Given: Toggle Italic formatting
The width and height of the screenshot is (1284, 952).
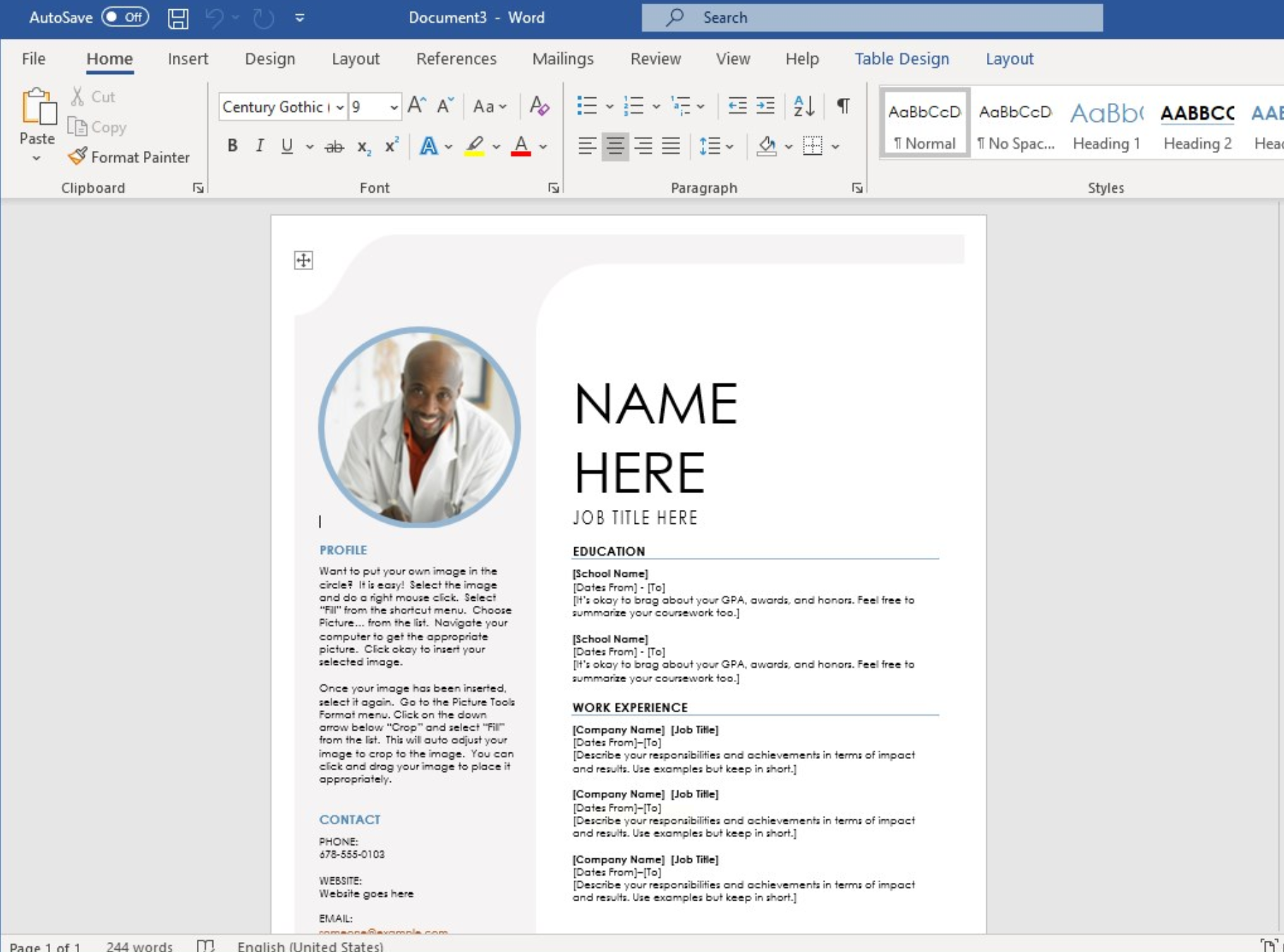Looking at the screenshot, I should (x=260, y=146).
